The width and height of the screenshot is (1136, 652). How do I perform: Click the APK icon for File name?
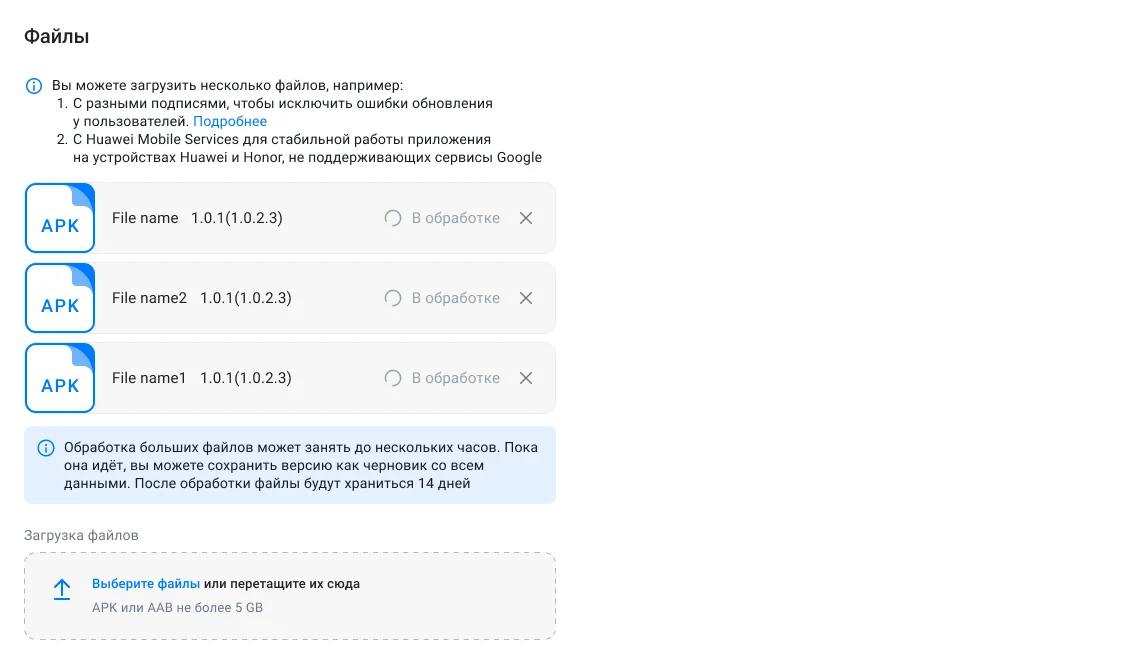pos(60,217)
